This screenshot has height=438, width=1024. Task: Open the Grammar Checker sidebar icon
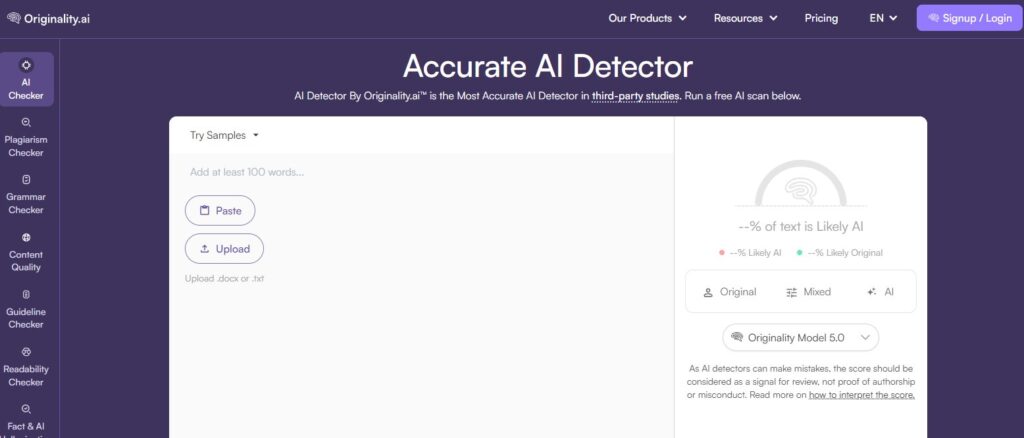click(x=26, y=180)
